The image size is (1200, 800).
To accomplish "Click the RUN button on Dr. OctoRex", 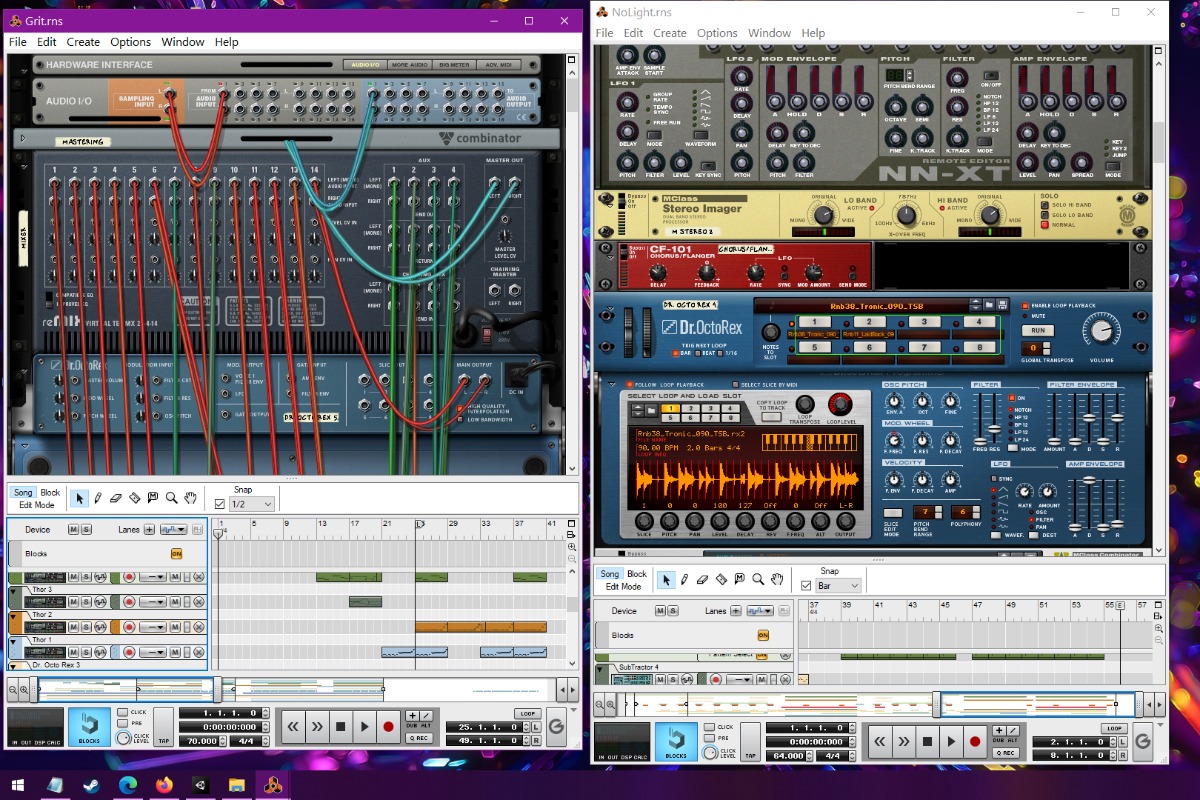I will [x=1038, y=330].
